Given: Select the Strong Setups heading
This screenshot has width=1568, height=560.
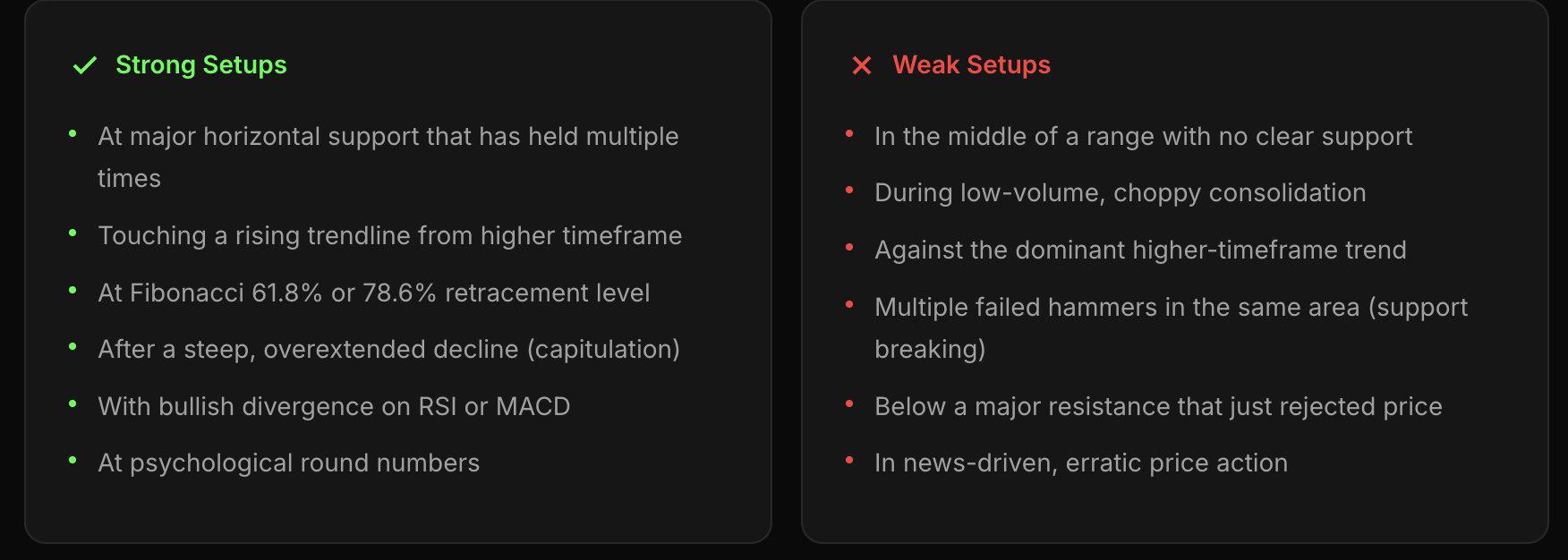Looking at the screenshot, I should pos(201,65).
